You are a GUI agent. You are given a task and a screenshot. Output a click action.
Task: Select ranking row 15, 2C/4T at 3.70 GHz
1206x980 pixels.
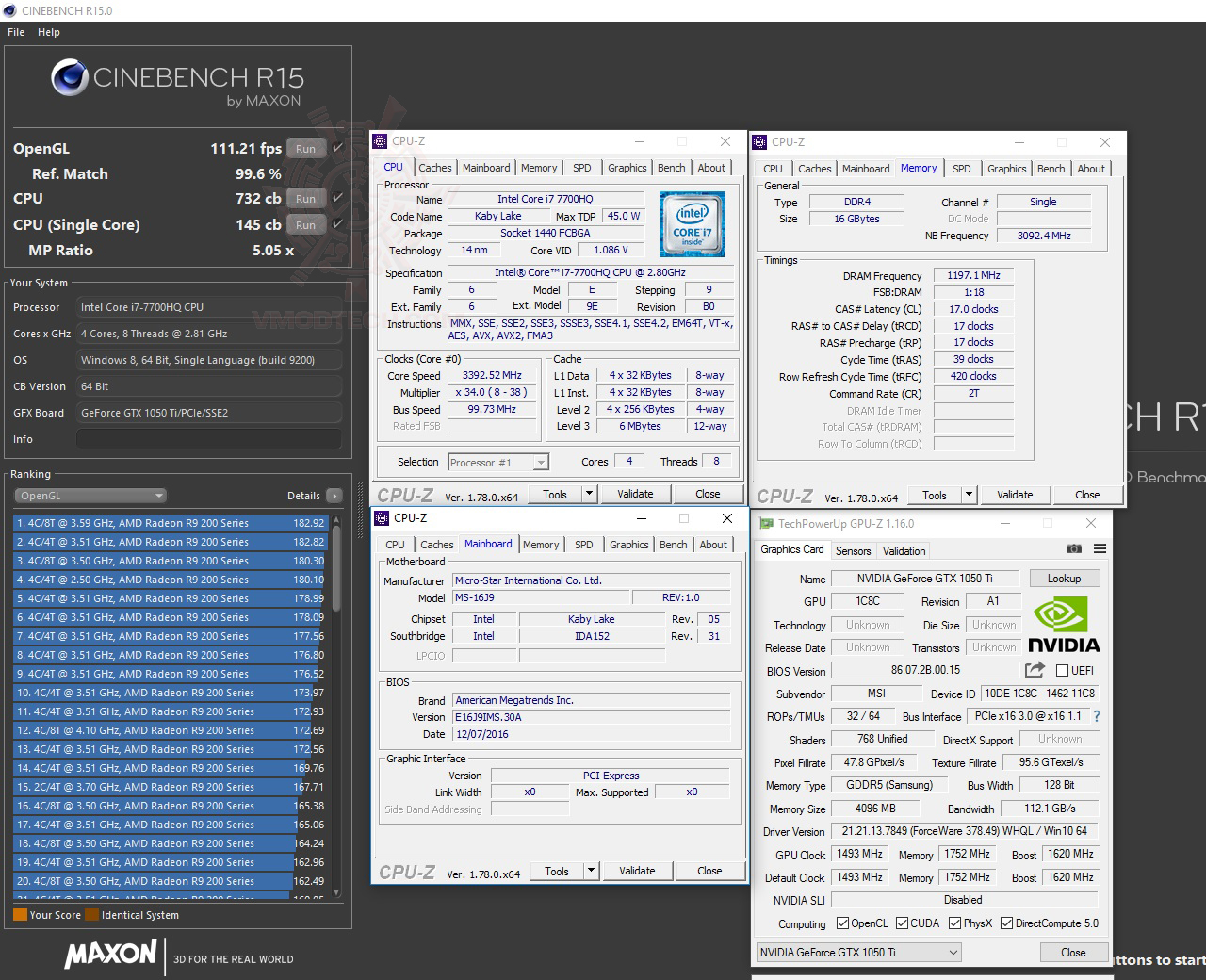point(170,787)
